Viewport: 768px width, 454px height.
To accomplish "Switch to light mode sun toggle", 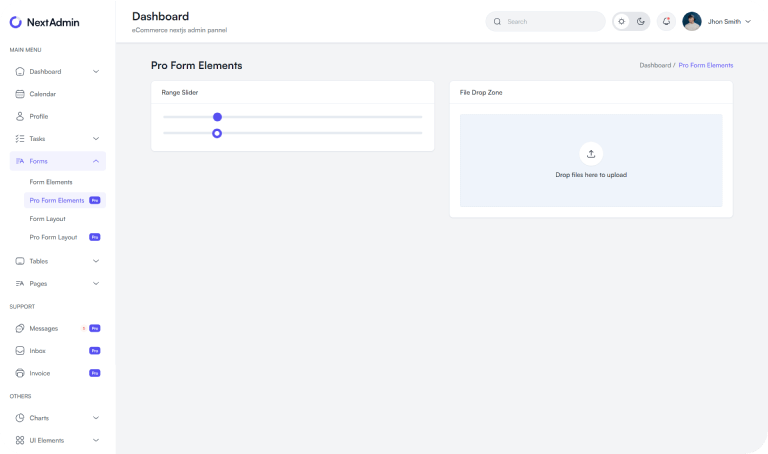I will (622, 21).
